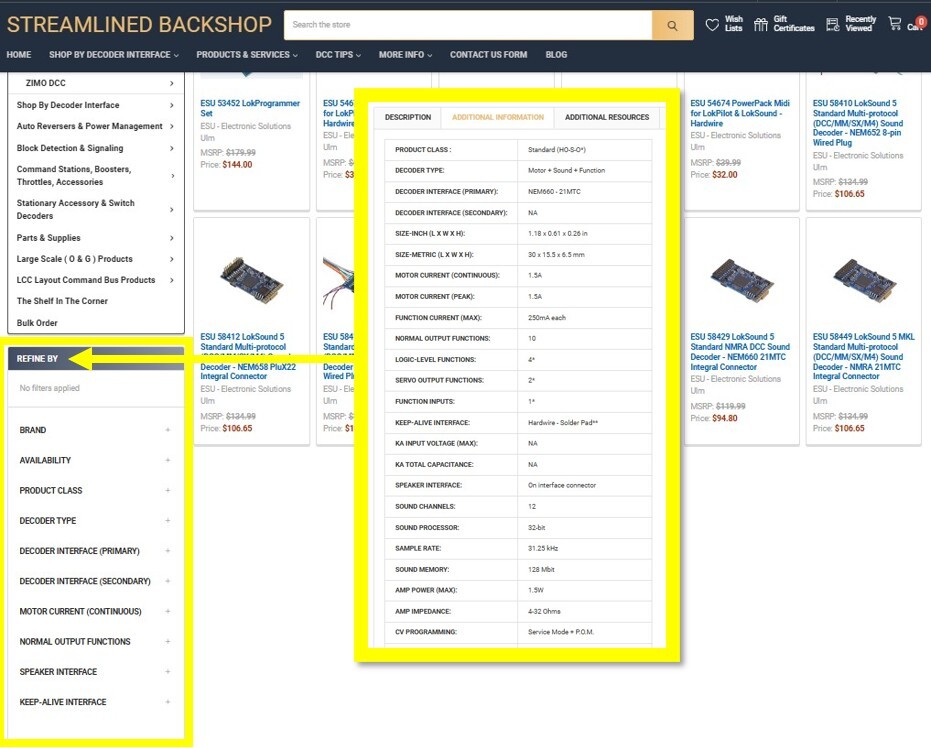This screenshot has width=931, height=748.
Task: Expand Large Scale (O & G) Products arrow
Action: click(172, 259)
